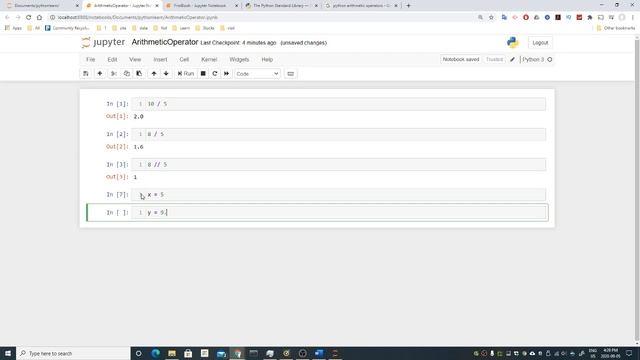Restart kernel and run all cells icon
This screenshot has width=640, height=360.
[x=227, y=74]
